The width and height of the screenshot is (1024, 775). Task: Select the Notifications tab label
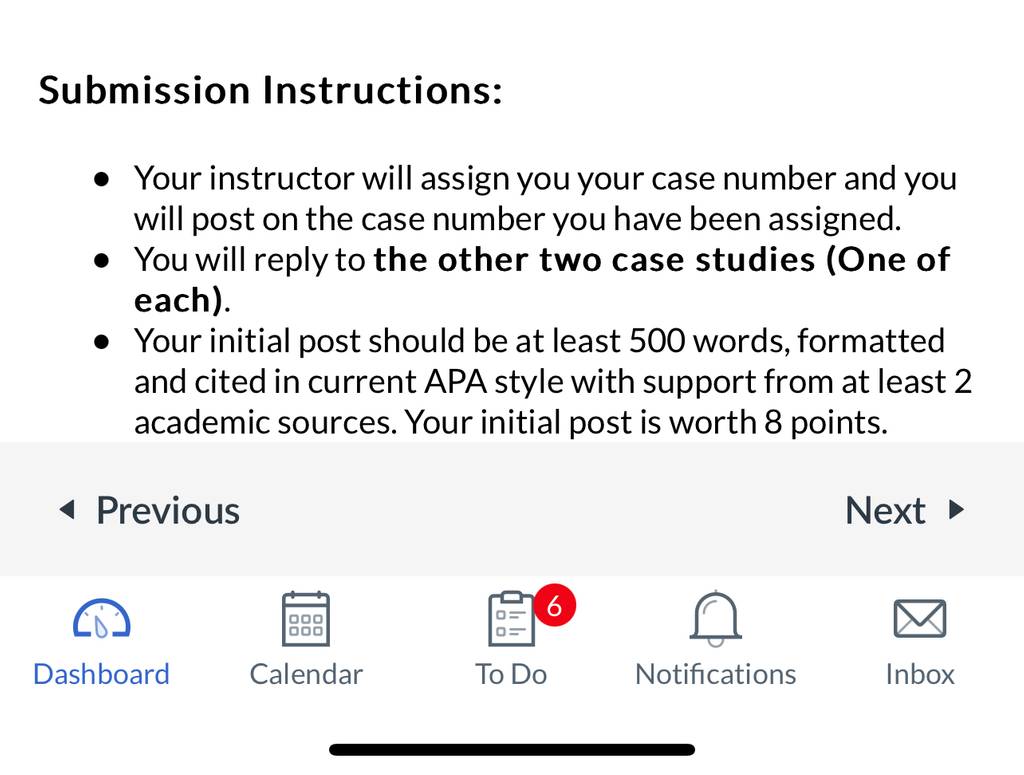click(x=716, y=674)
